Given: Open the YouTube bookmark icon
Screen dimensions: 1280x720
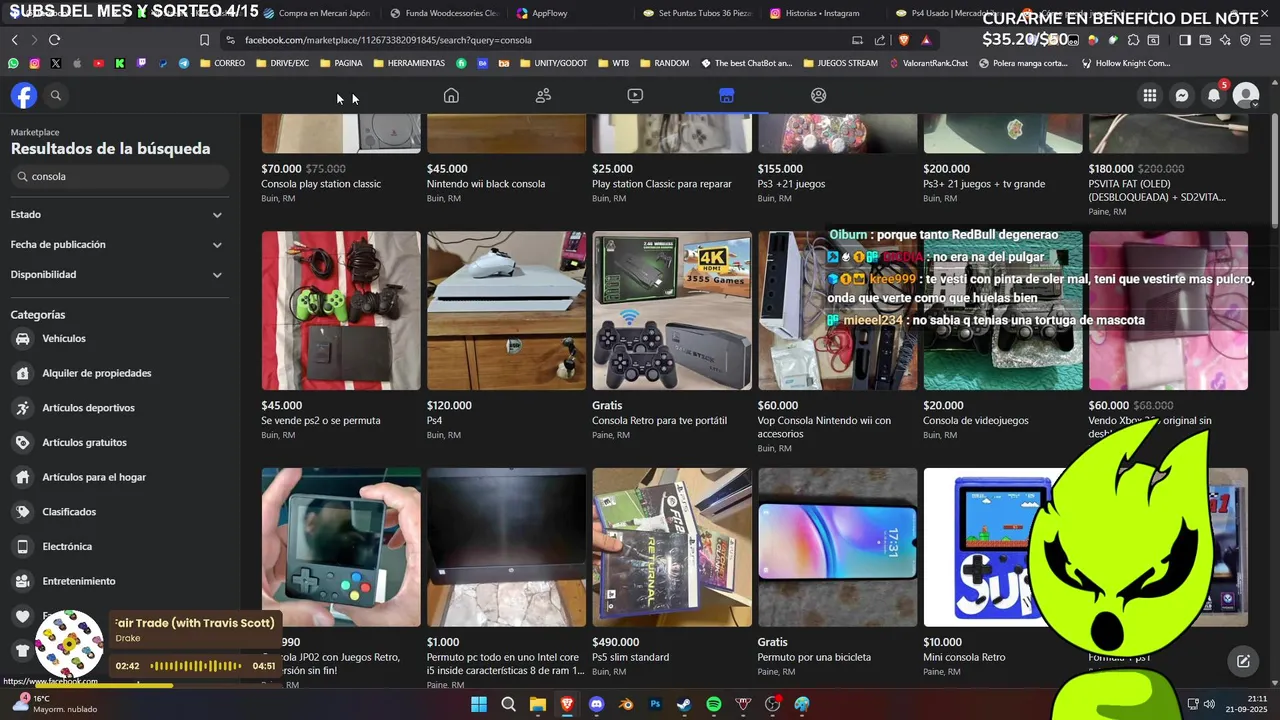Looking at the screenshot, I should pyautogui.click(x=98, y=63).
